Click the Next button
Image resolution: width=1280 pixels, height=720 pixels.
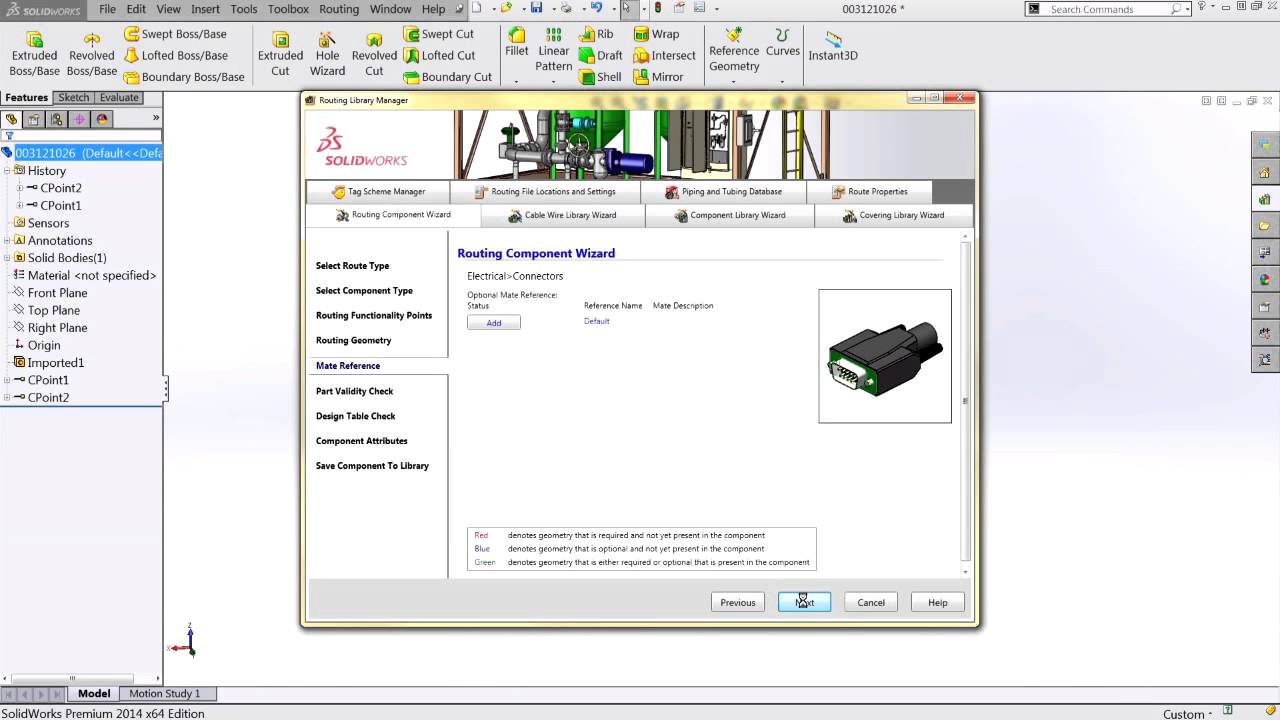[804, 602]
